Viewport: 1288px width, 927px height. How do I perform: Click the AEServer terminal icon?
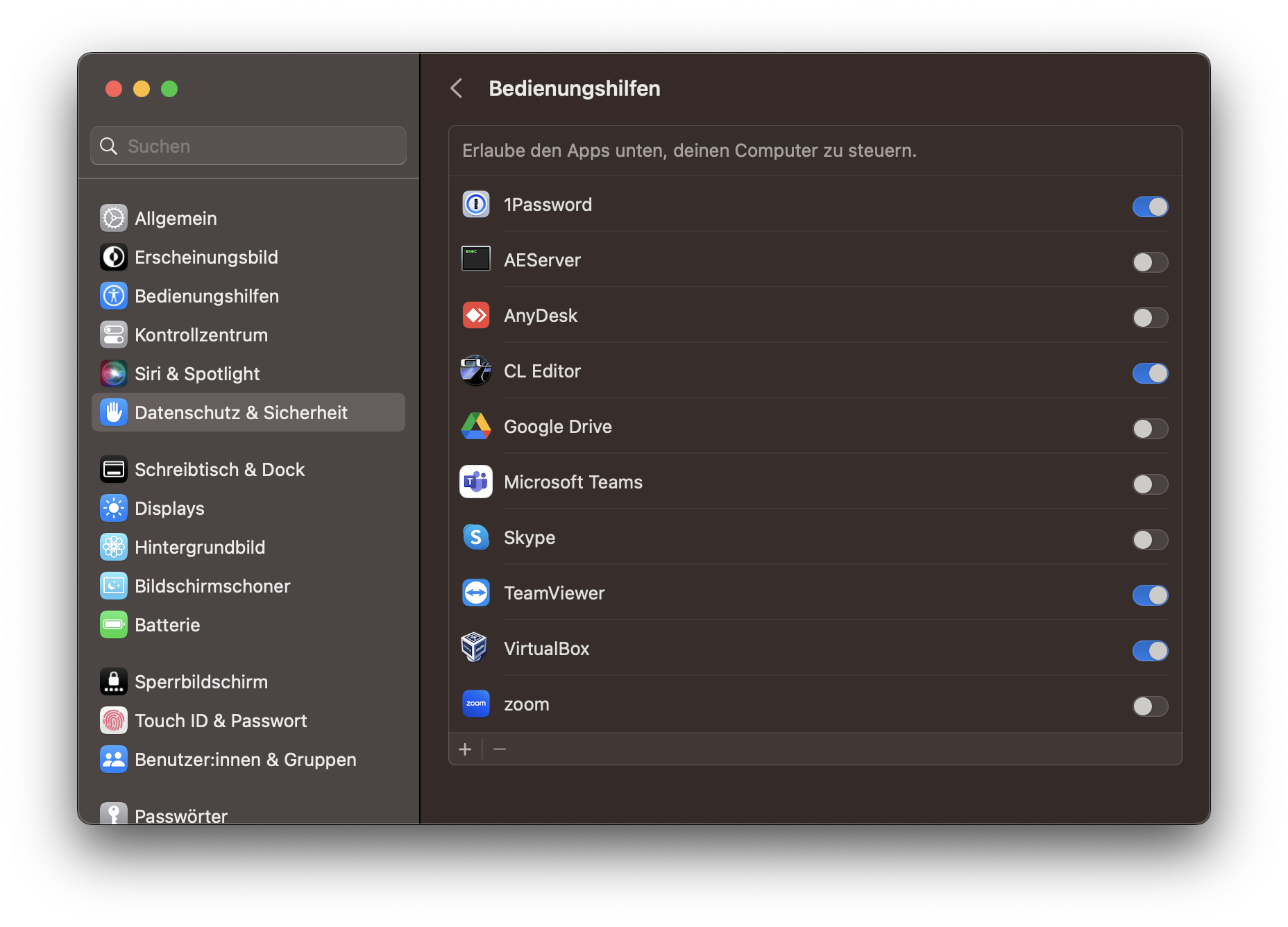coord(476,260)
